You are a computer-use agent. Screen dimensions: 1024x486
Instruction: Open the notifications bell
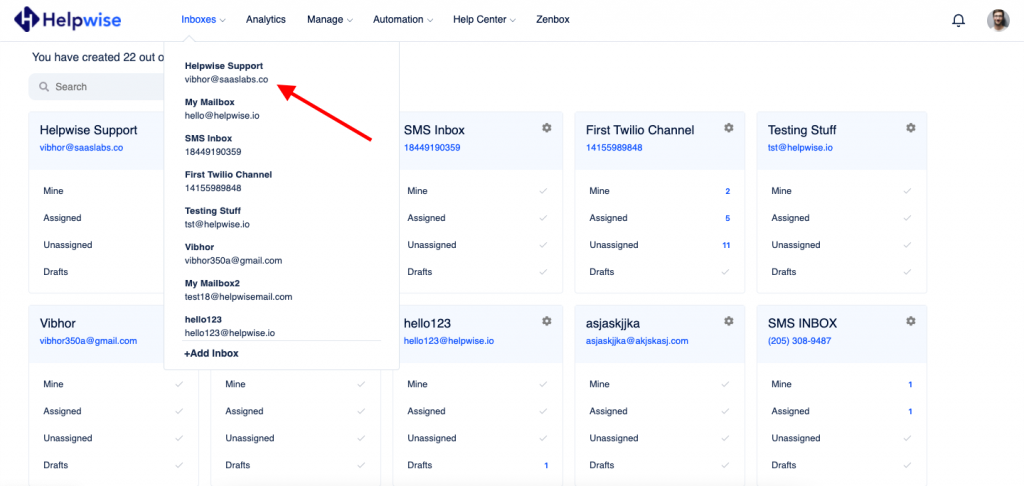point(958,20)
